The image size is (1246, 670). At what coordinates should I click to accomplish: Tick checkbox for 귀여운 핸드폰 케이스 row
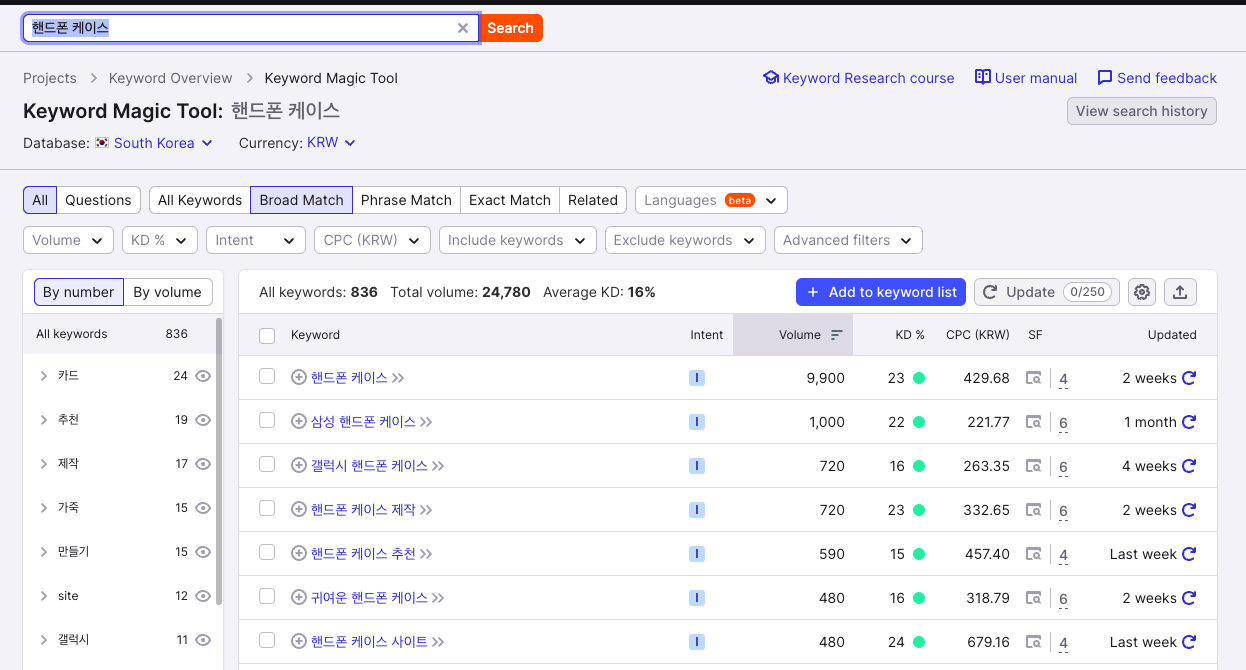pyautogui.click(x=267, y=597)
